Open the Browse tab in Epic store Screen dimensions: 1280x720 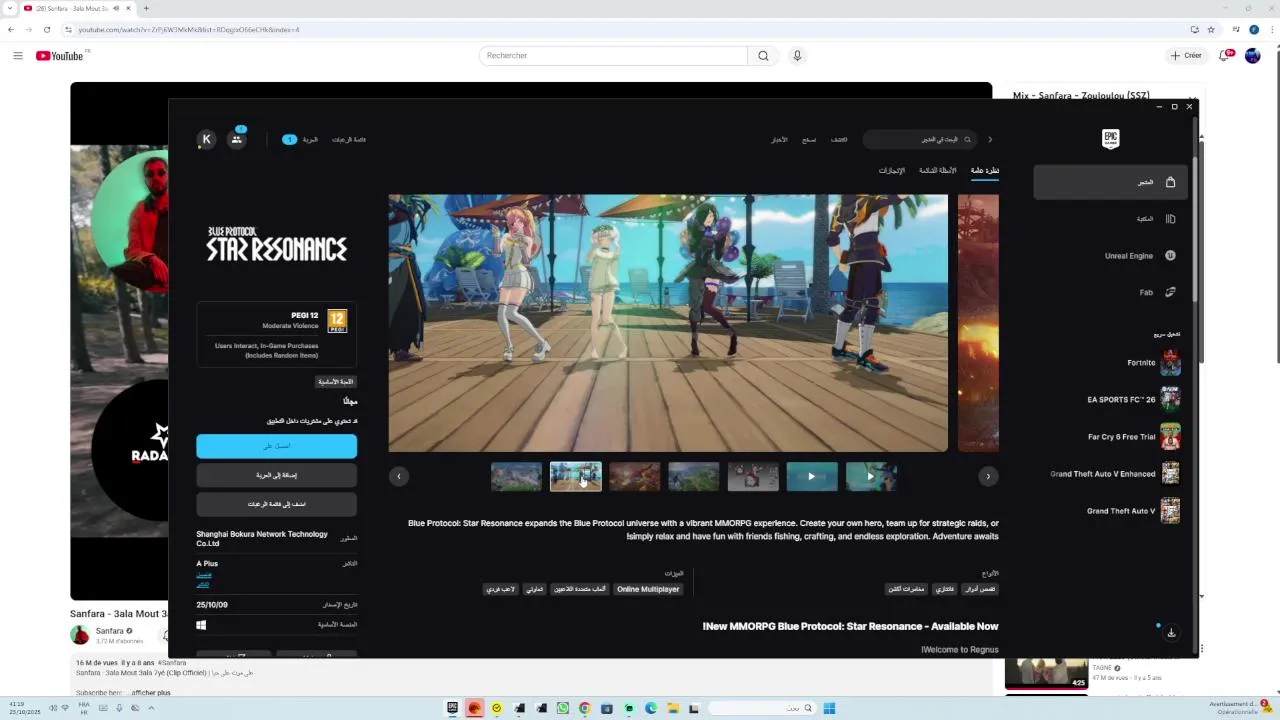(x=809, y=140)
